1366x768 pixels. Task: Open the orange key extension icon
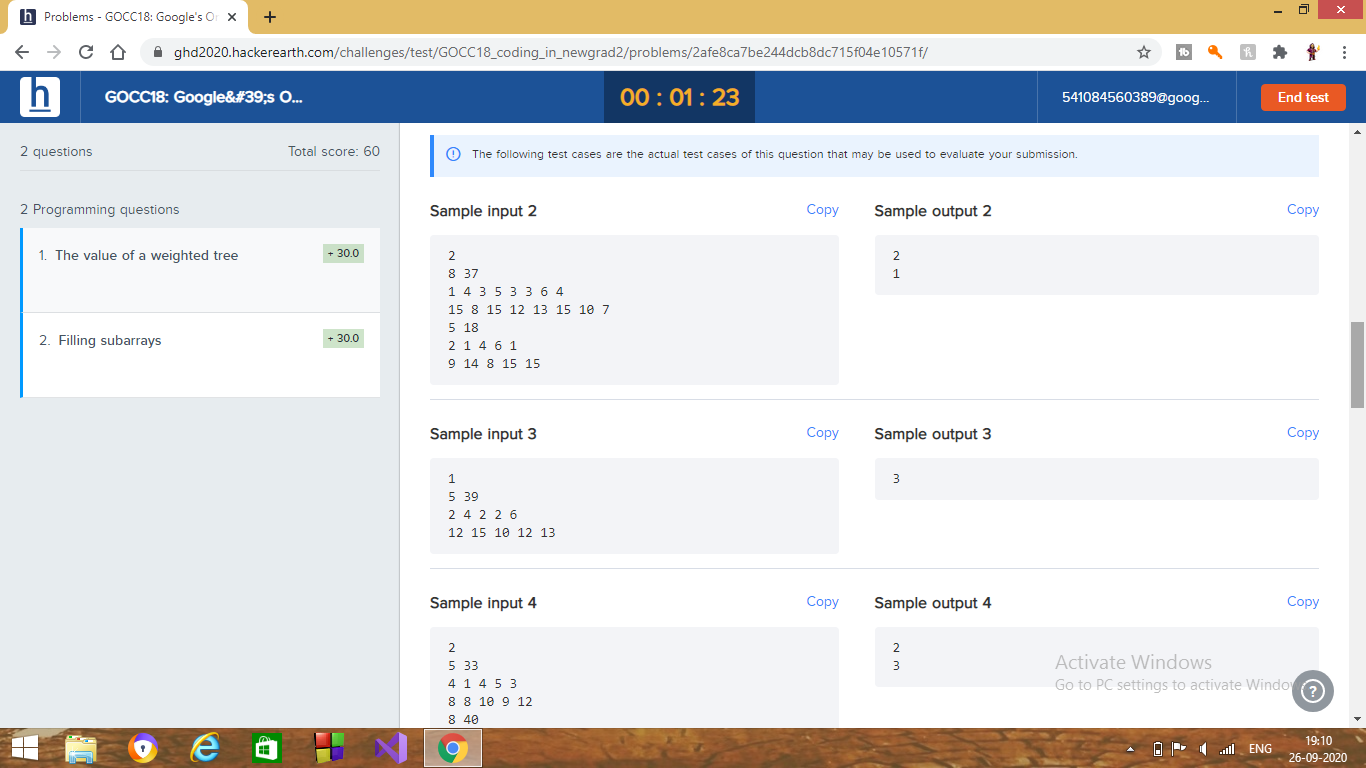(x=1216, y=52)
